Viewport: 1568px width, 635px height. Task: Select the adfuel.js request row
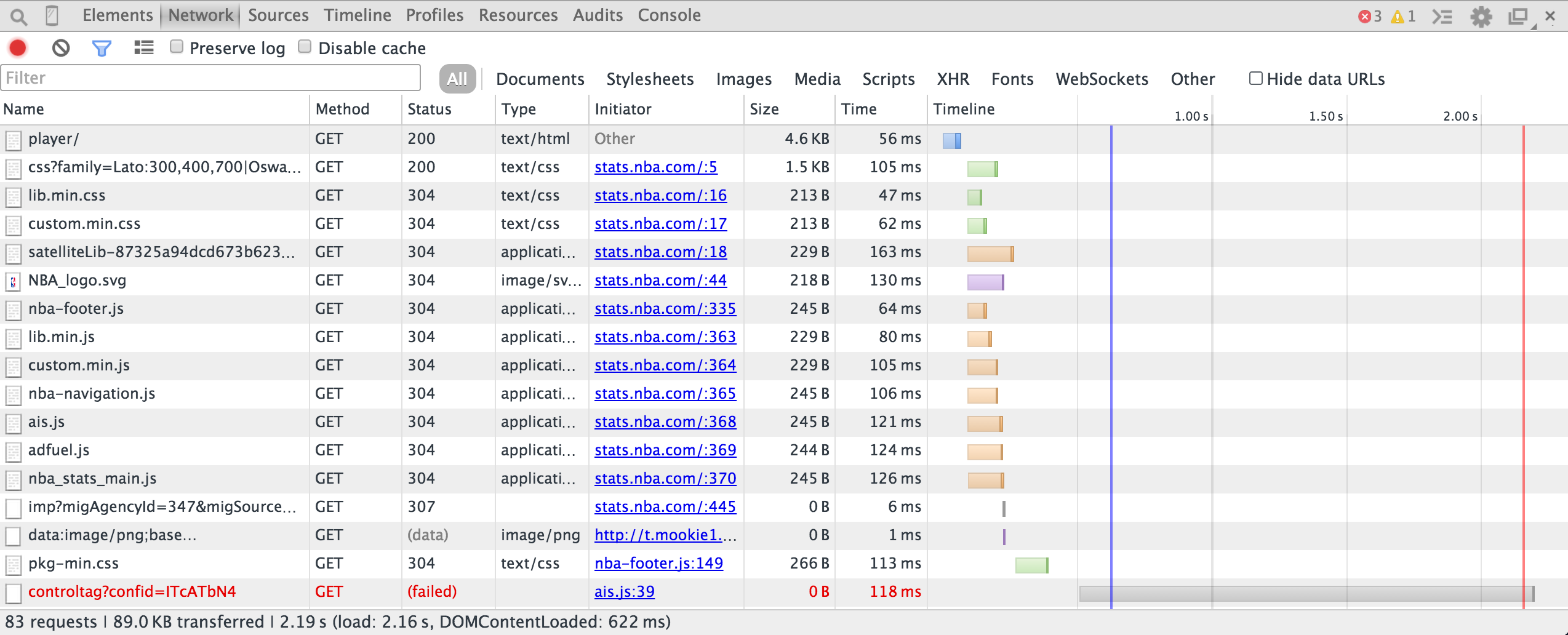point(784,450)
